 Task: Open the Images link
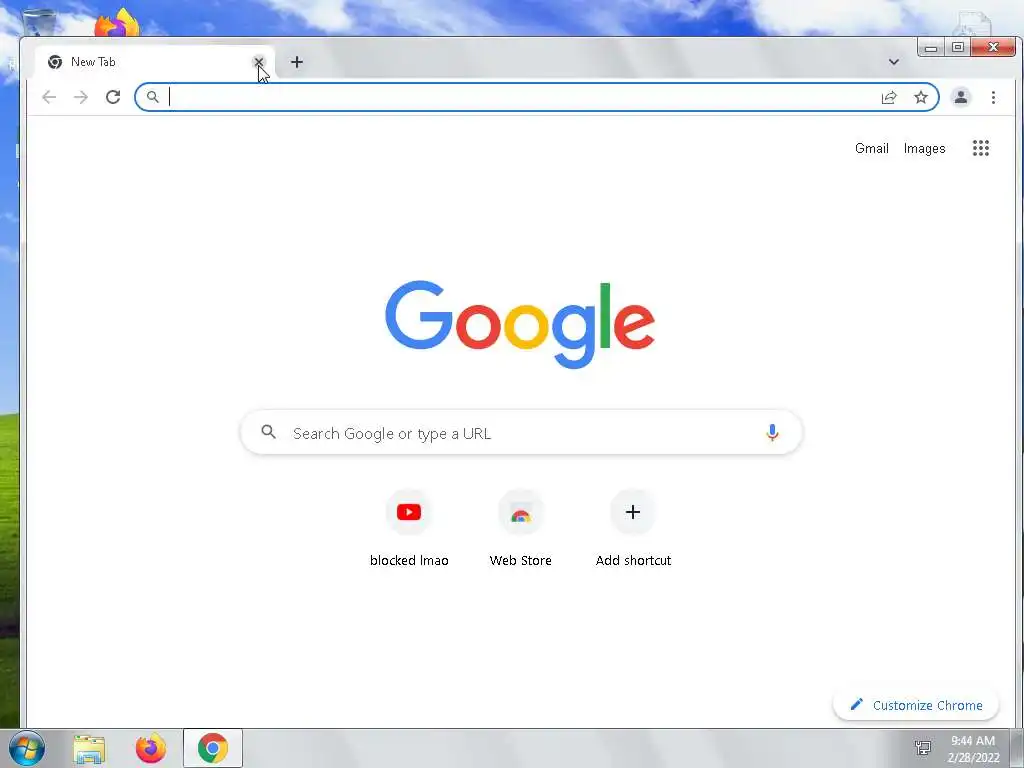924,148
